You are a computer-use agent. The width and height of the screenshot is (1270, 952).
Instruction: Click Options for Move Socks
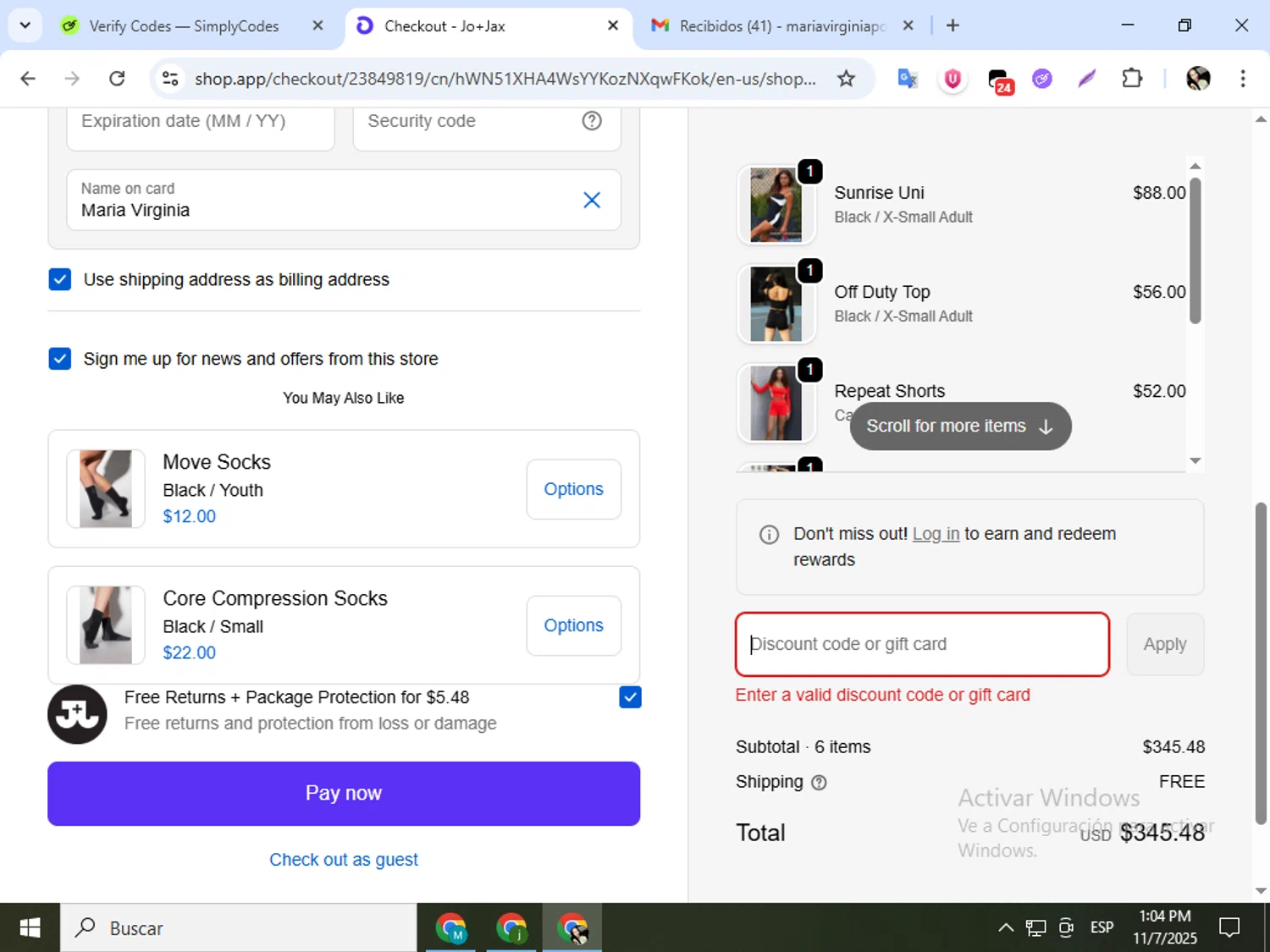pyautogui.click(x=574, y=489)
